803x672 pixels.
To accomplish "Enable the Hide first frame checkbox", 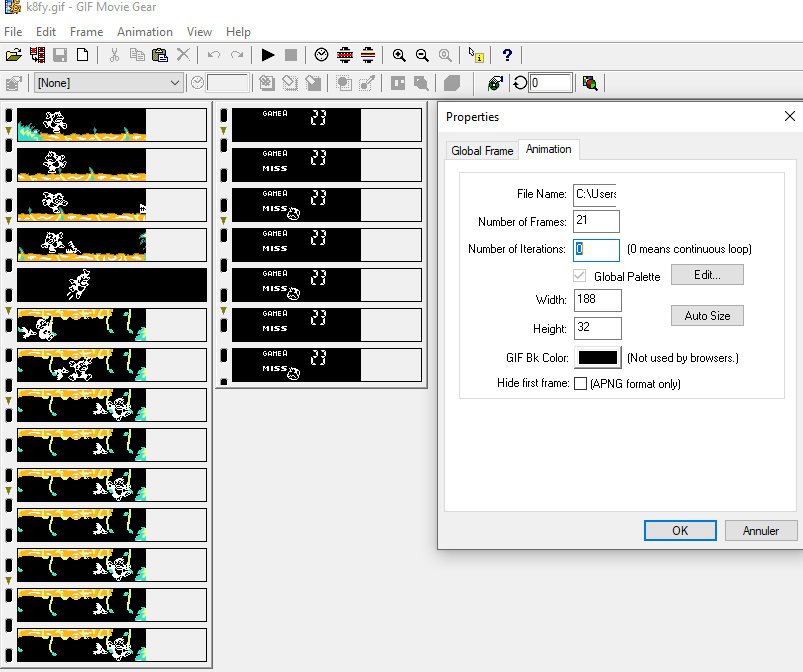I will [x=580, y=384].
